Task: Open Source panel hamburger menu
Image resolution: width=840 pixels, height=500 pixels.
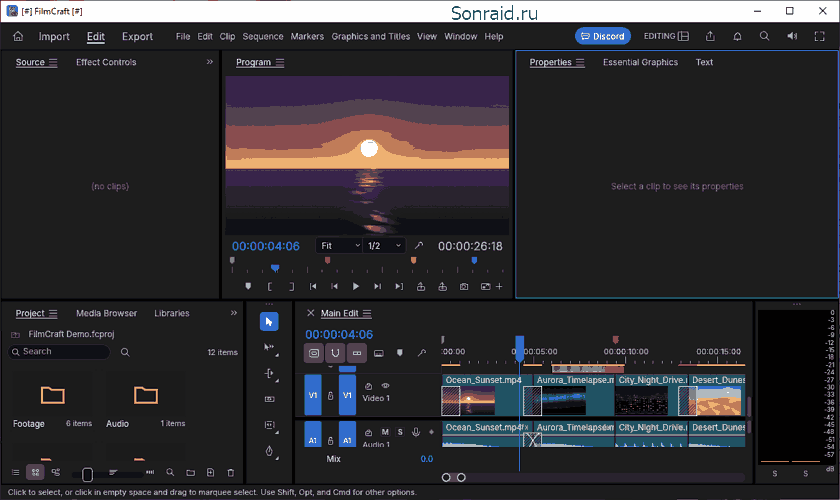Action: point(53,62)
